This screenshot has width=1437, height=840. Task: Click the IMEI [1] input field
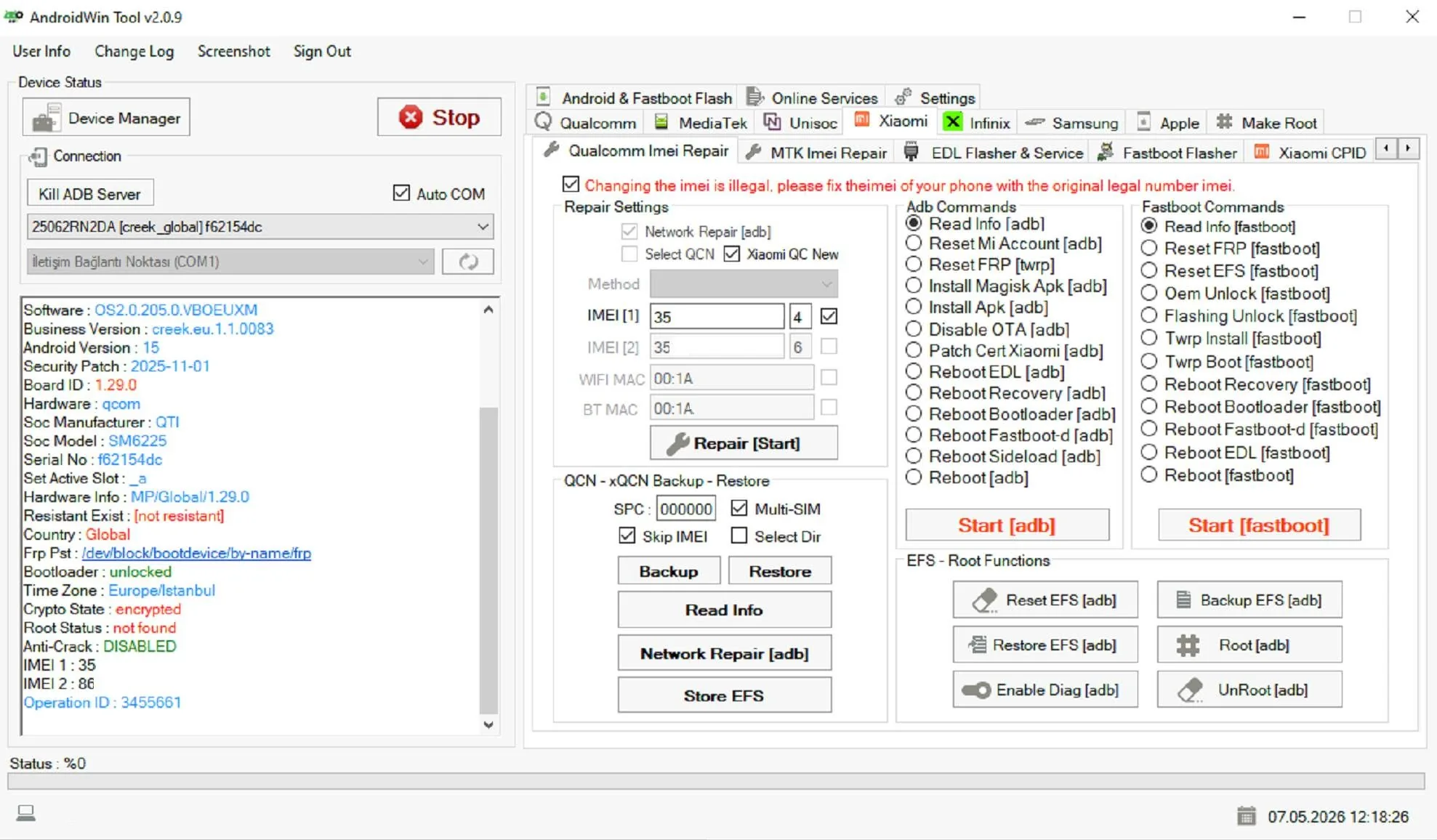[x=717, y=316]
